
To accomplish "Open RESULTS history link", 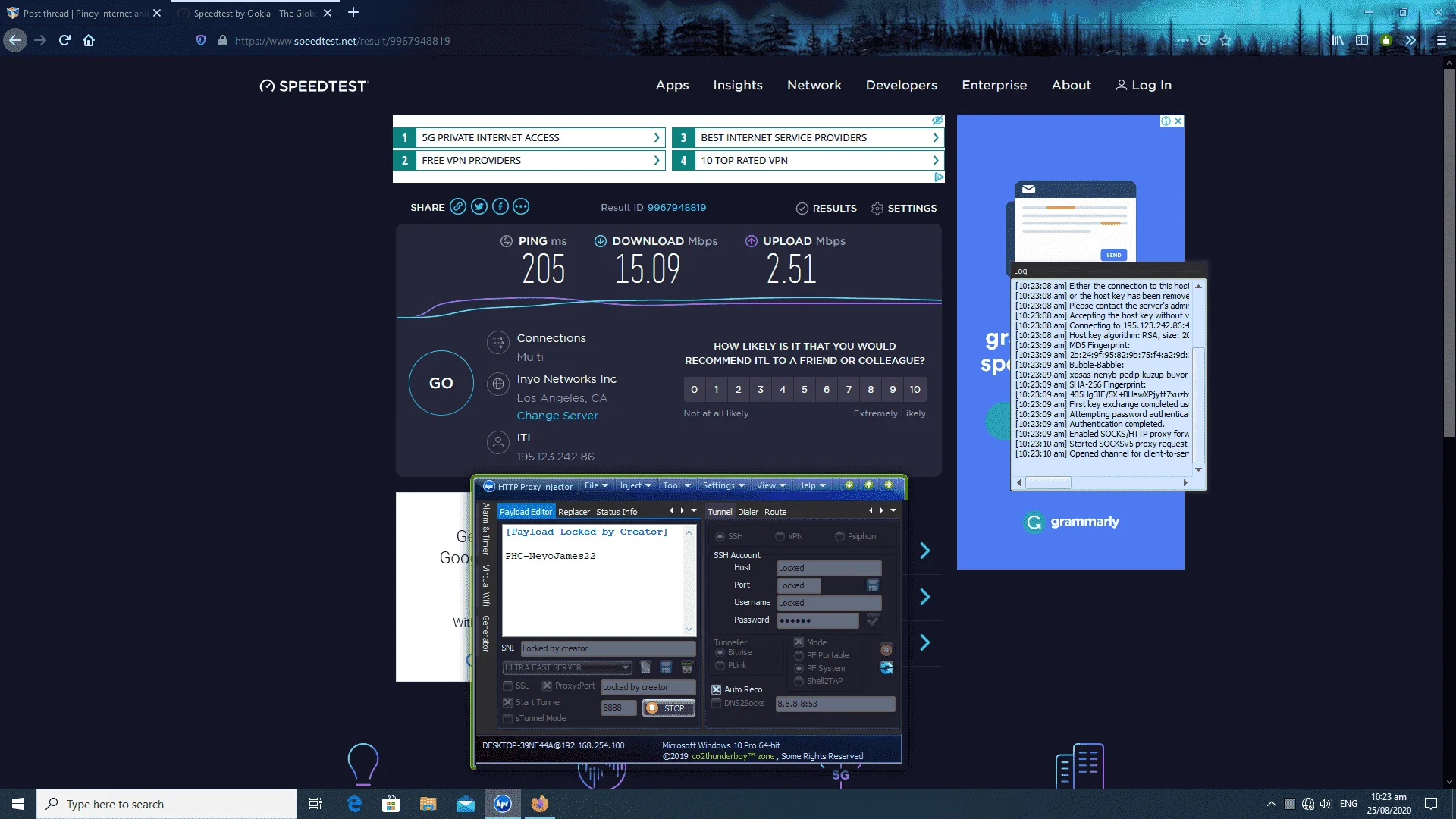I will point(827,208).
